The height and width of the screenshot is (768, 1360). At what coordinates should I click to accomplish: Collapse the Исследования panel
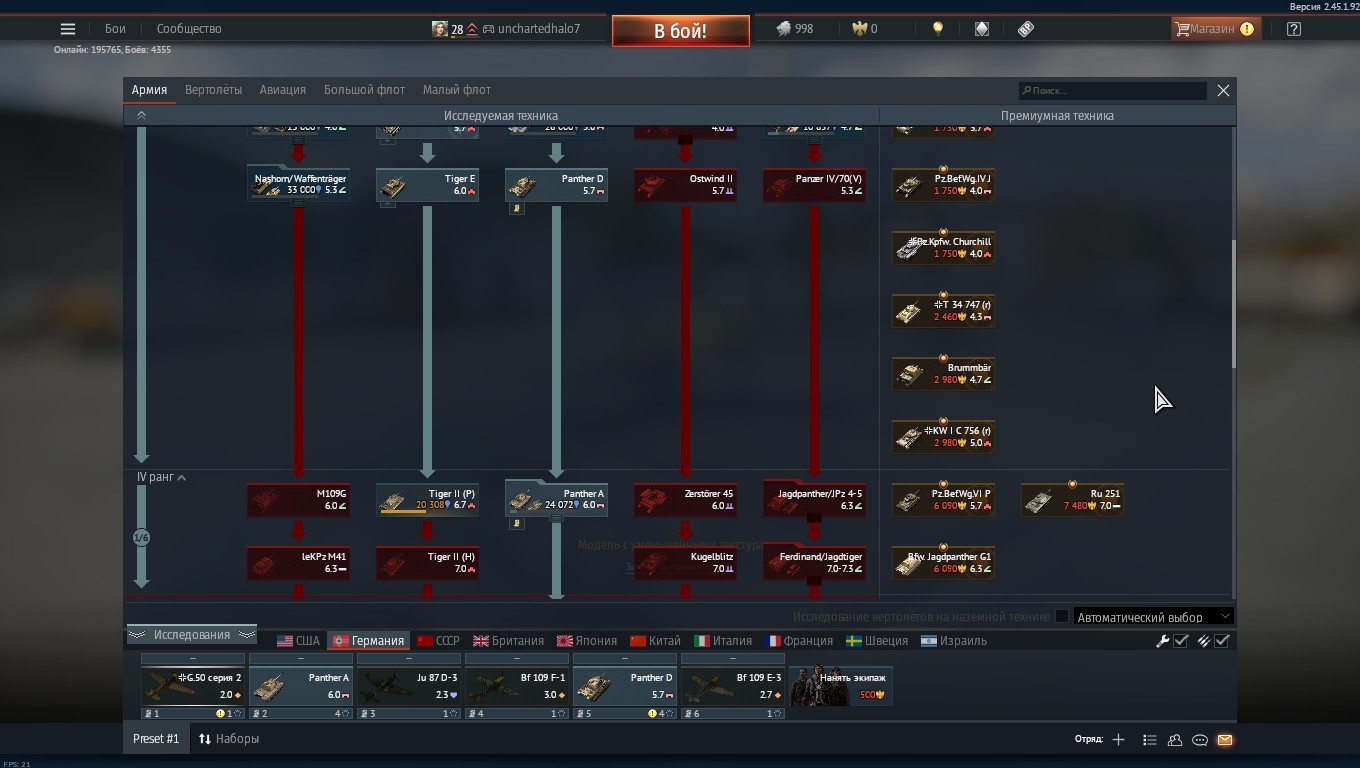pos(192,635)
